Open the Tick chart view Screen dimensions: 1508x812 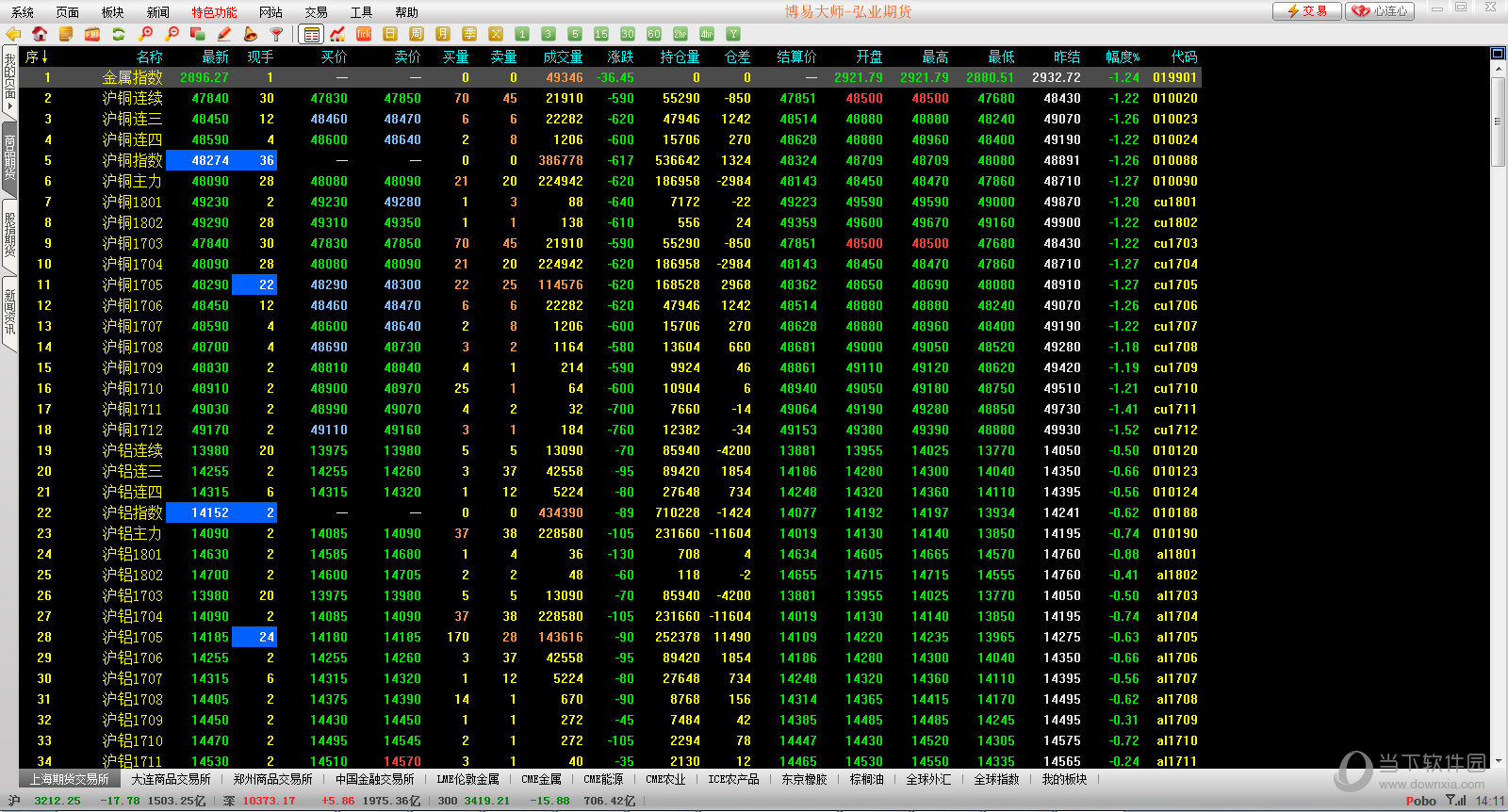[364, 34]
